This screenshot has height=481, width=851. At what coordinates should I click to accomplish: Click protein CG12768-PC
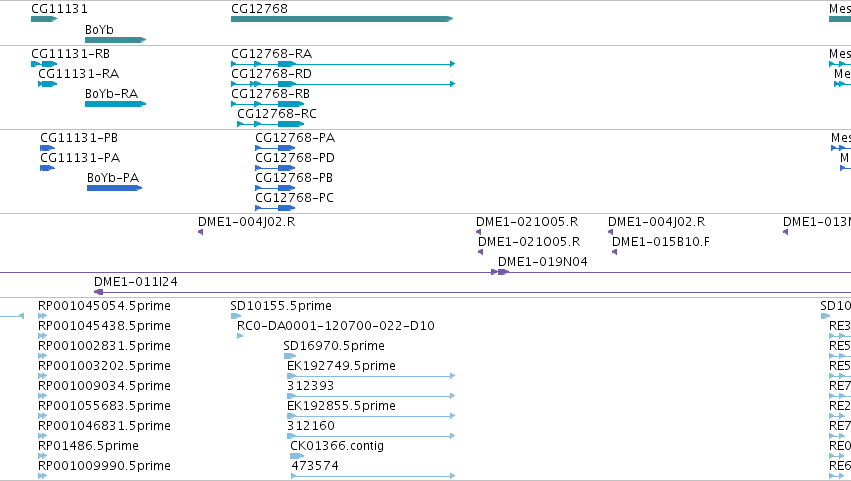(275, 208)
